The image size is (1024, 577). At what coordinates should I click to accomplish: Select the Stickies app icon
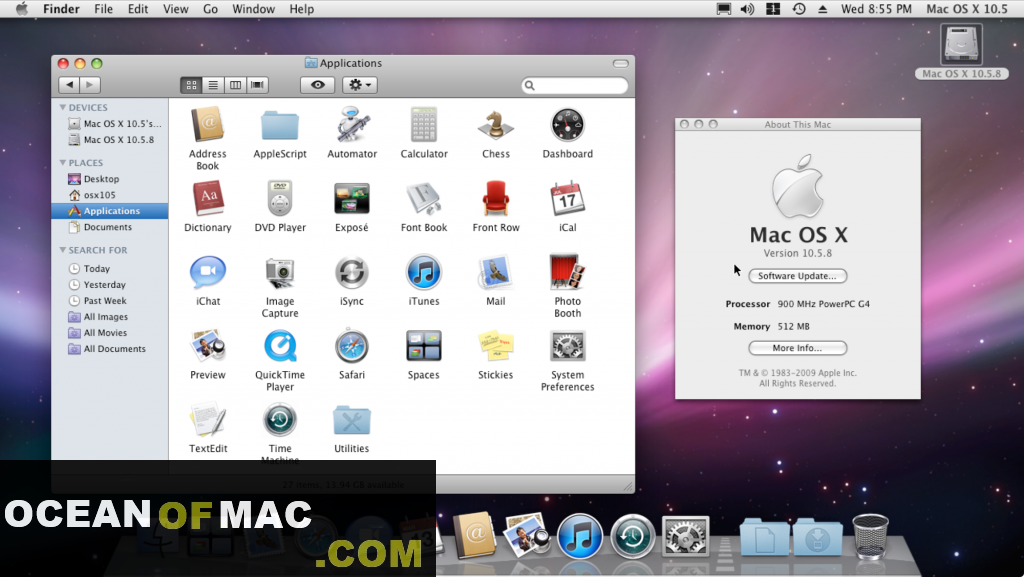point(496,346)
